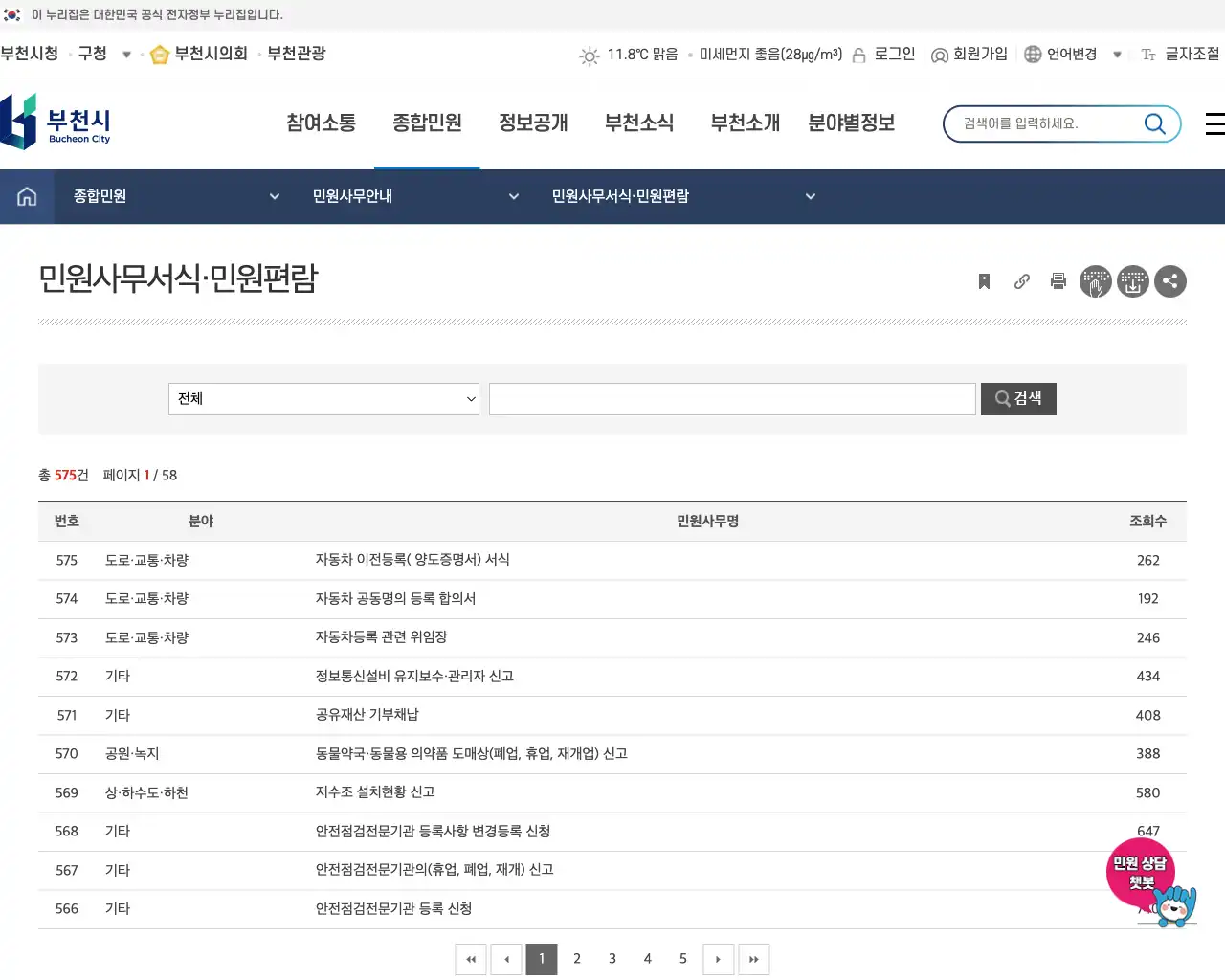Print the page using the printer icon
The image size is (1225, 980).
[x=1058, y=281]
